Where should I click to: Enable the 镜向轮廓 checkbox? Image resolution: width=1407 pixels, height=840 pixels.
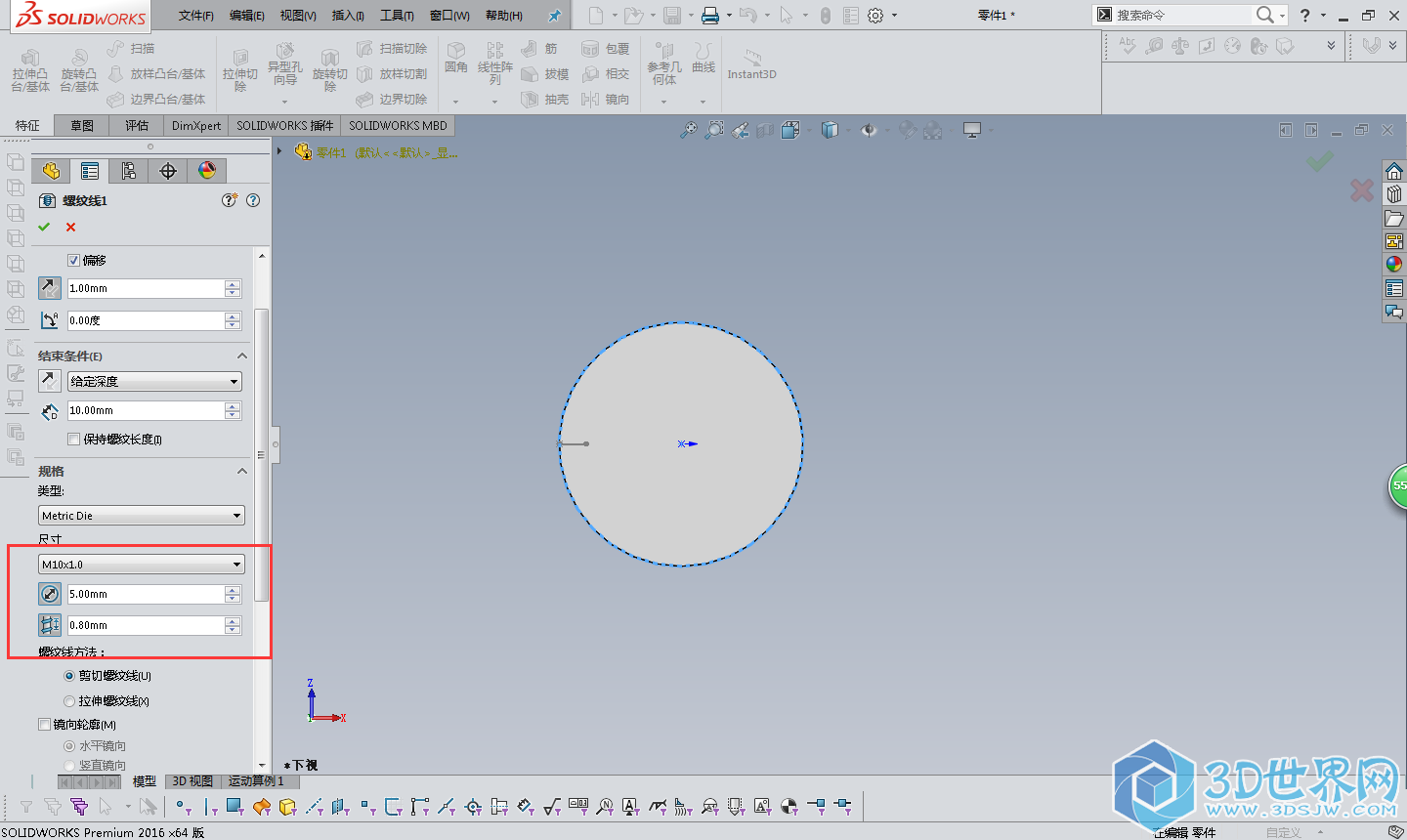pyautogui.click(x=44, y=725)
